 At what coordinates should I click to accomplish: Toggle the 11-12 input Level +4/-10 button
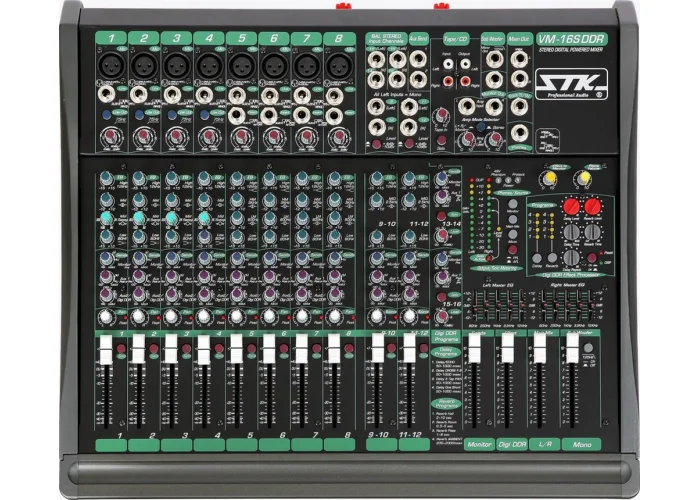tap(409, 144)
